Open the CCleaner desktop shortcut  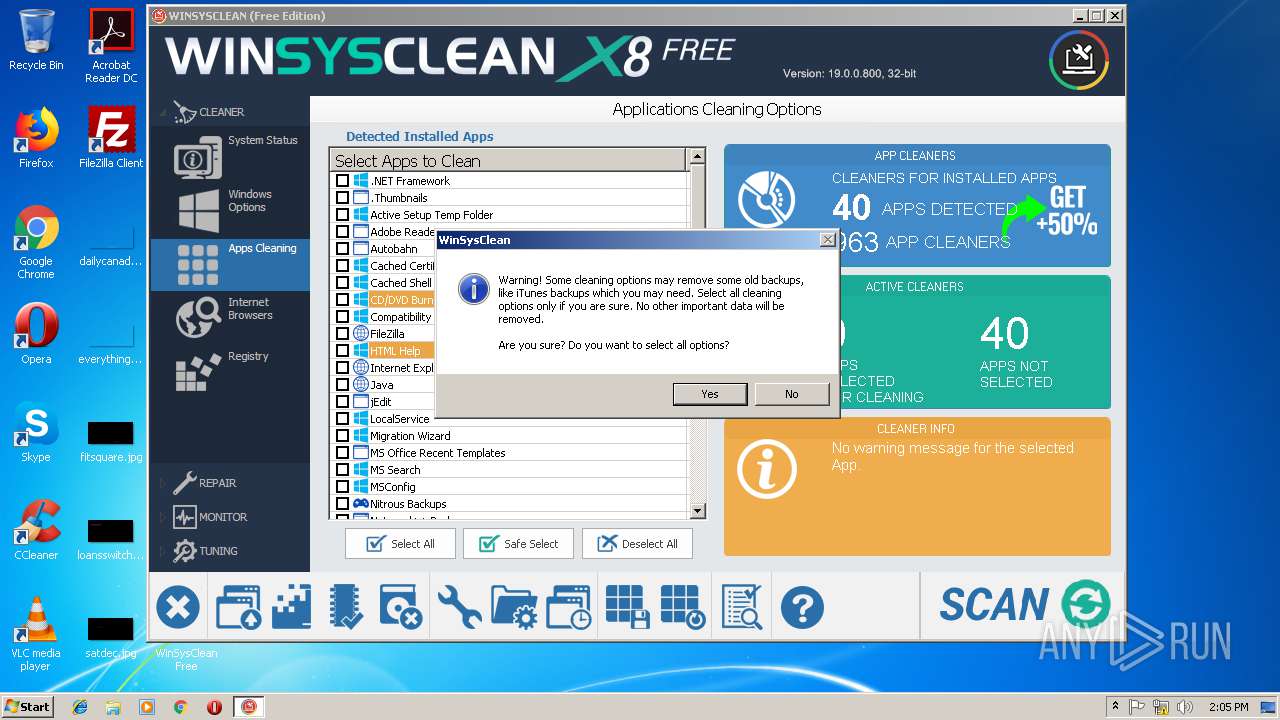pos(36,530)
